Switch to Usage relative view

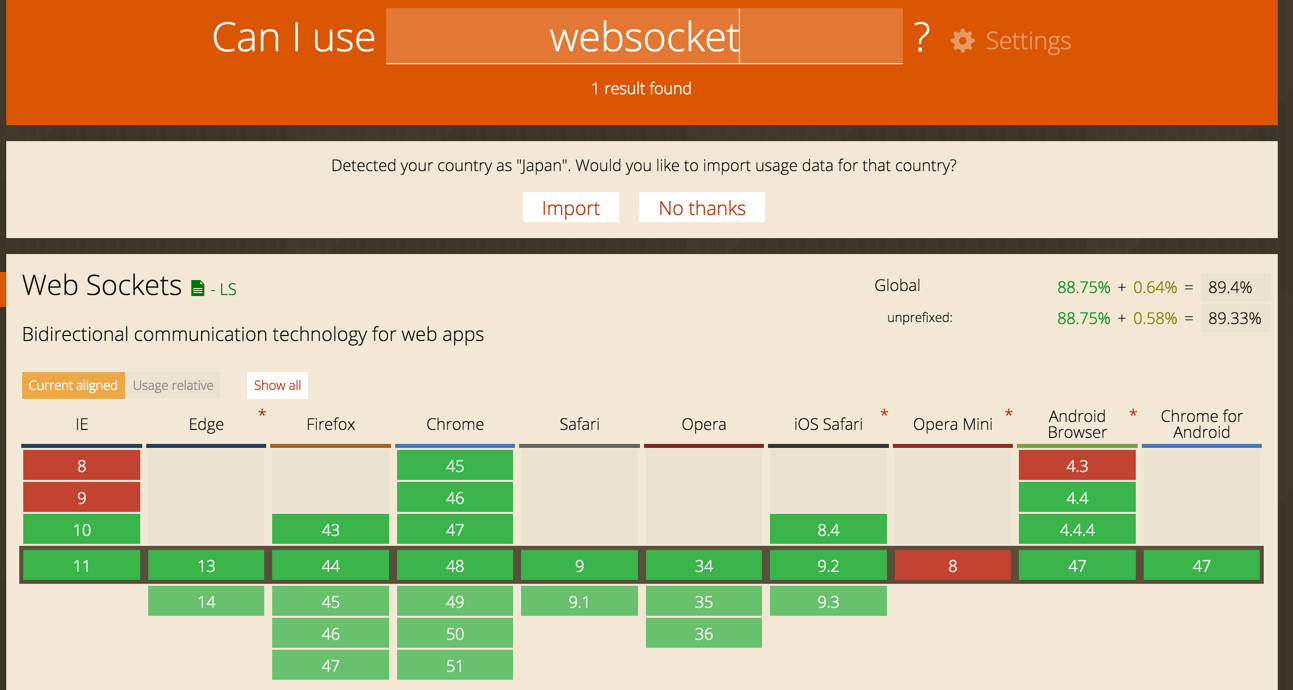coord(173,385)
